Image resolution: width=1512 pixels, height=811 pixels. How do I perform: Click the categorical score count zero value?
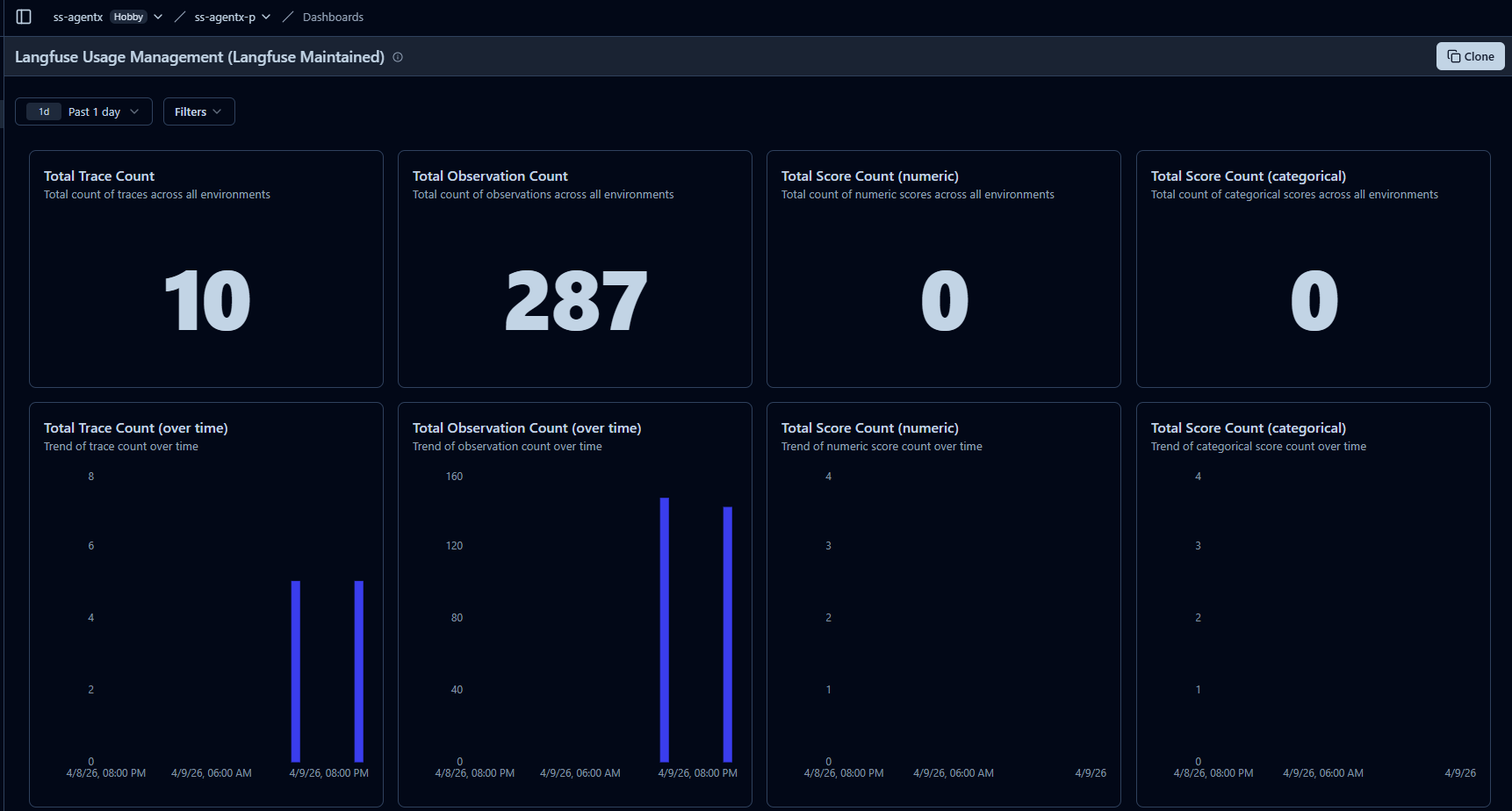1314,301
